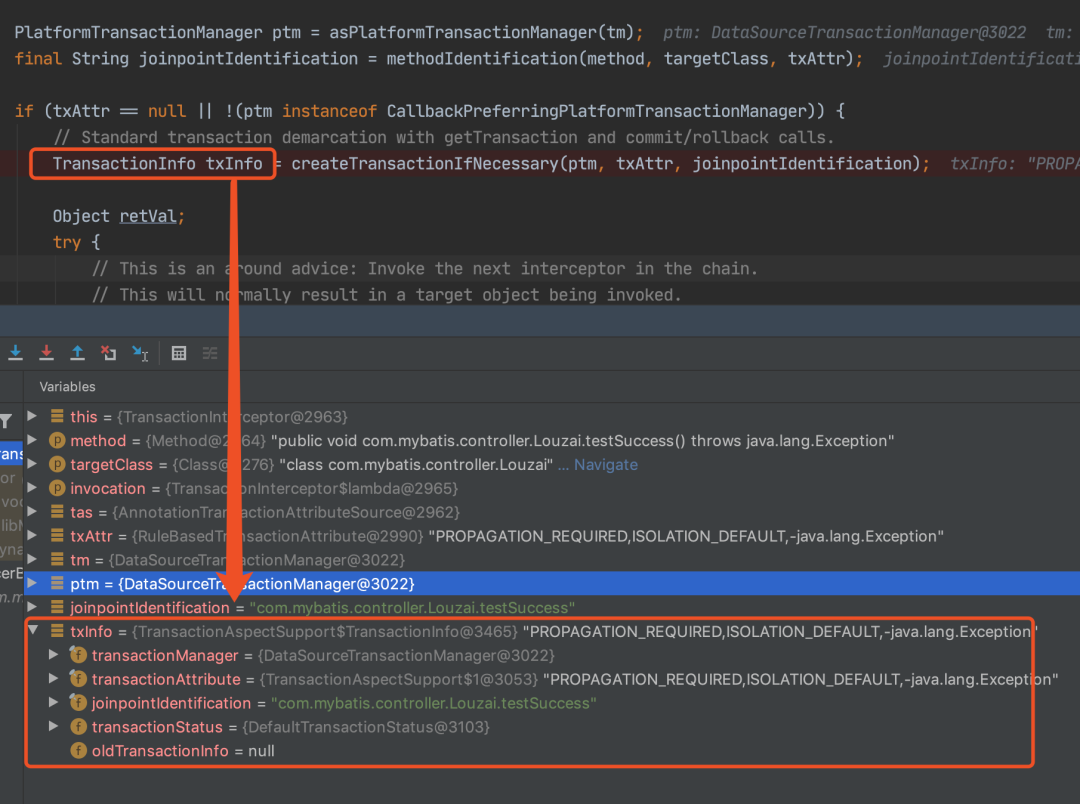The height and width of the screenshot is (804, 1080).
Task: Click the field icon beside 'oldTransactionInfo'
Action: pos(79,750)
